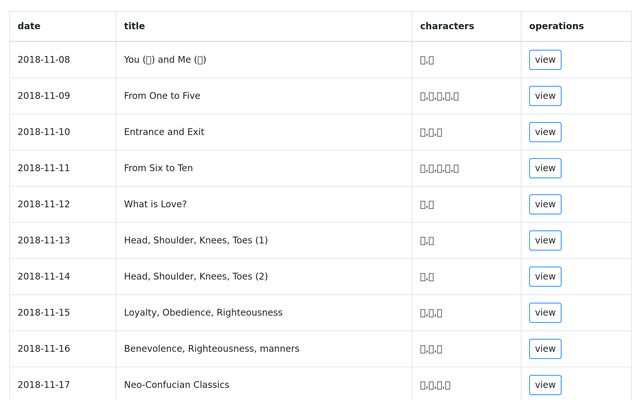Click view for Head, Shoulder, Knees, Toes (2)

pyautogui.click(x=545, y=276)
